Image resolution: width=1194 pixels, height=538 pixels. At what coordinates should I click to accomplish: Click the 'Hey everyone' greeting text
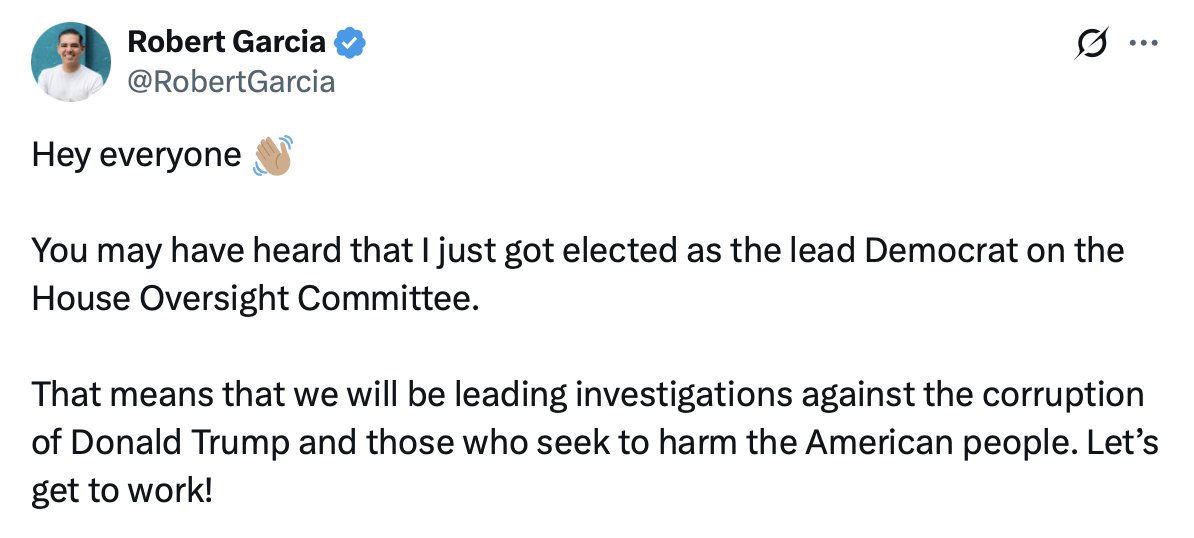point(136,157)
